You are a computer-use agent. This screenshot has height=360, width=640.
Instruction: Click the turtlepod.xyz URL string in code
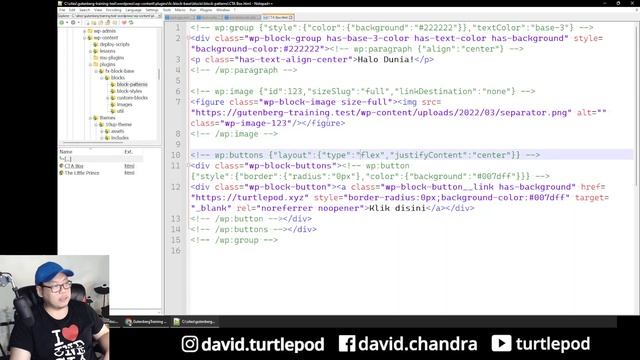coord(250,198)
